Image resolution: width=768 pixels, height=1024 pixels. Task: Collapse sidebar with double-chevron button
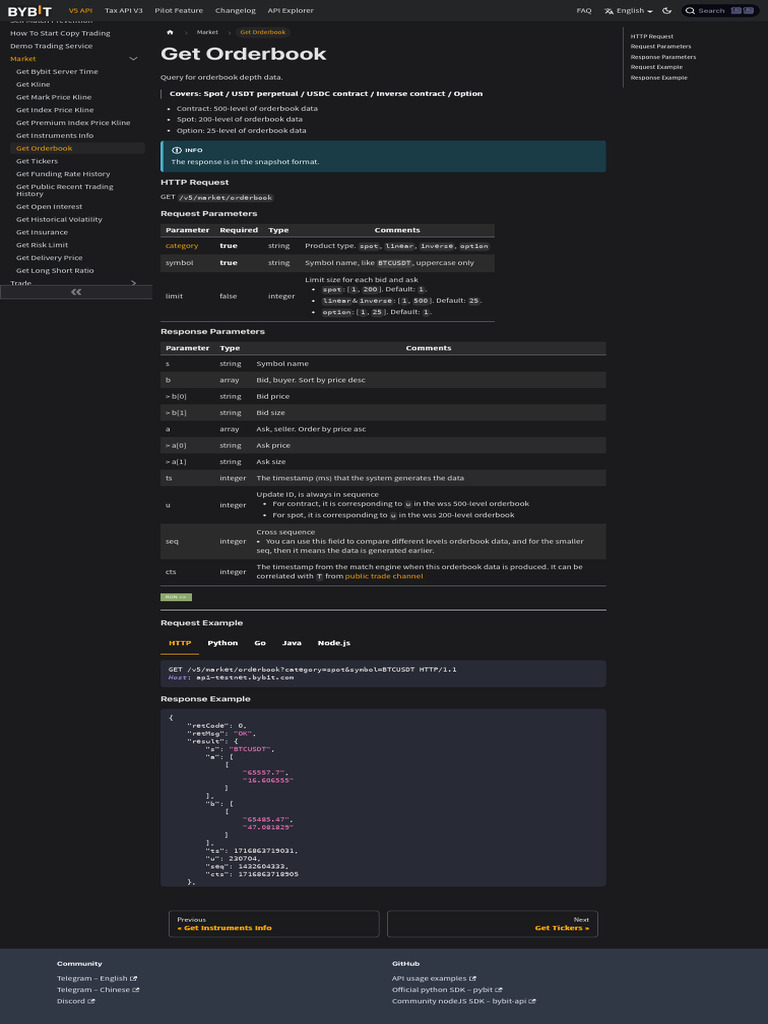tap(75, 292)
